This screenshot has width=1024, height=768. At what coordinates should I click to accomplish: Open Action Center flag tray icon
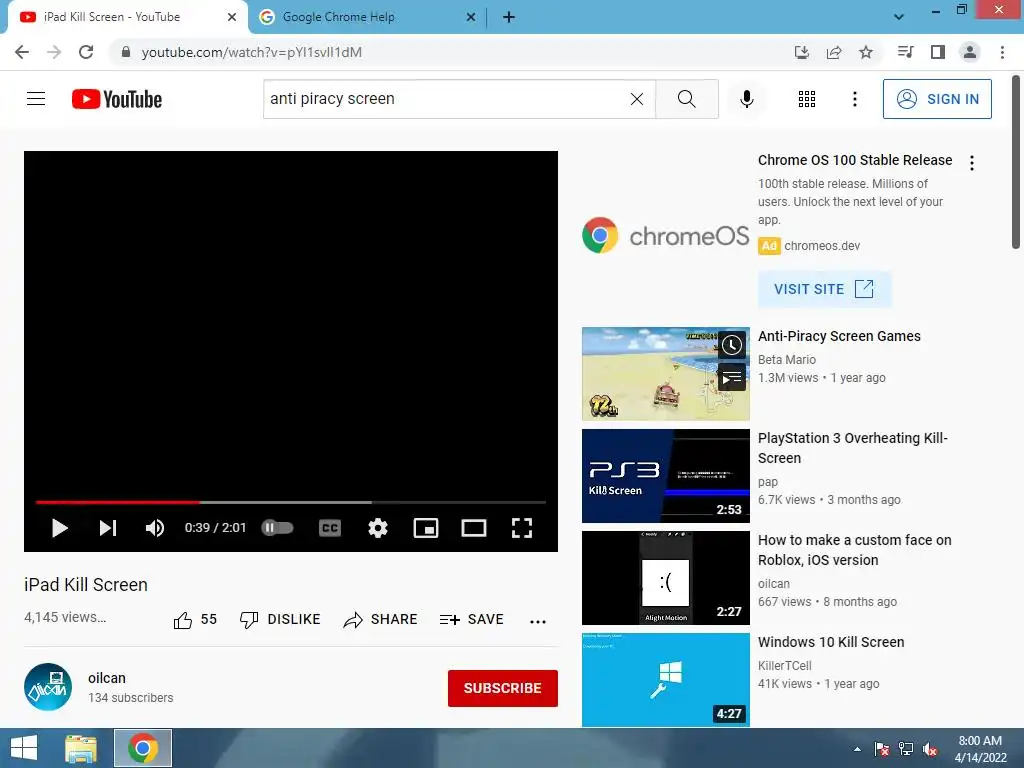(882, 749)
